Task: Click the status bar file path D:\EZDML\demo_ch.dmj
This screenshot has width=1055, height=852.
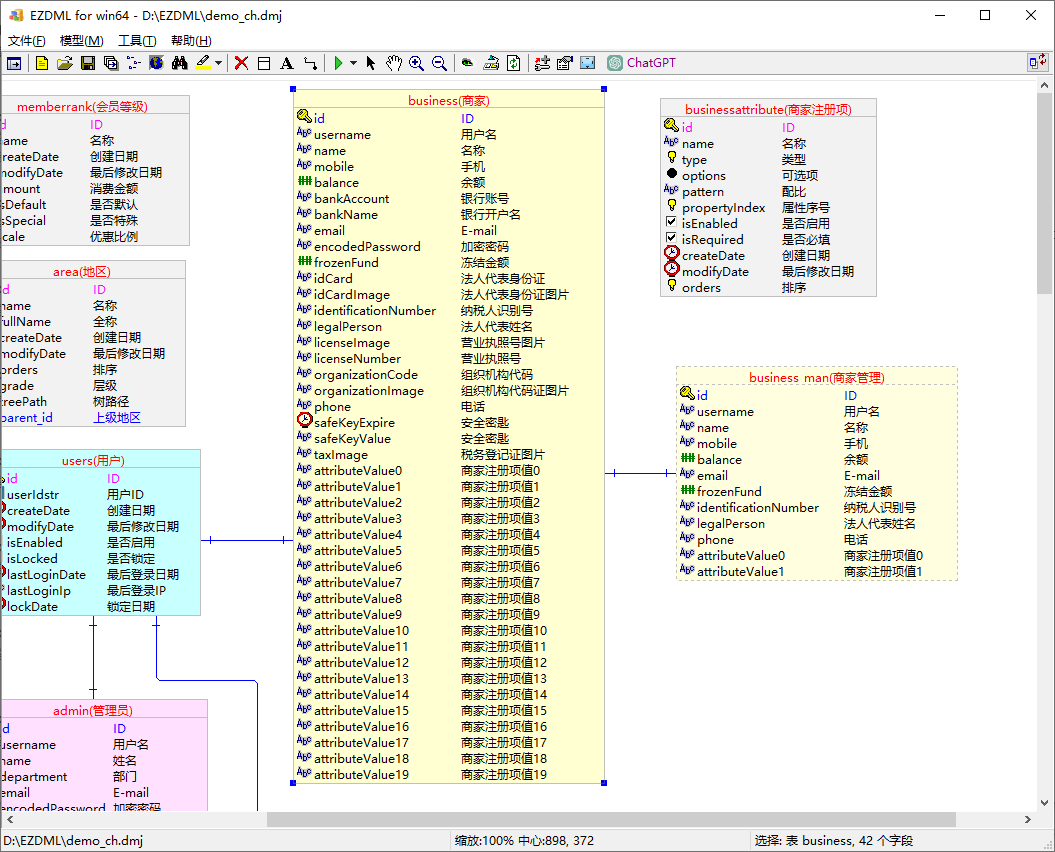Action: (x=73, y=841)
